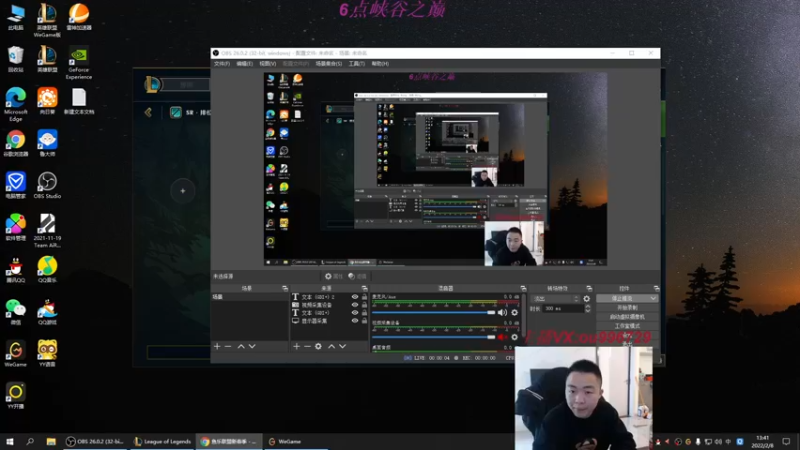The image size is (800, 450).
Task: Click the source Filters button above docks
Action: point(358,276)
